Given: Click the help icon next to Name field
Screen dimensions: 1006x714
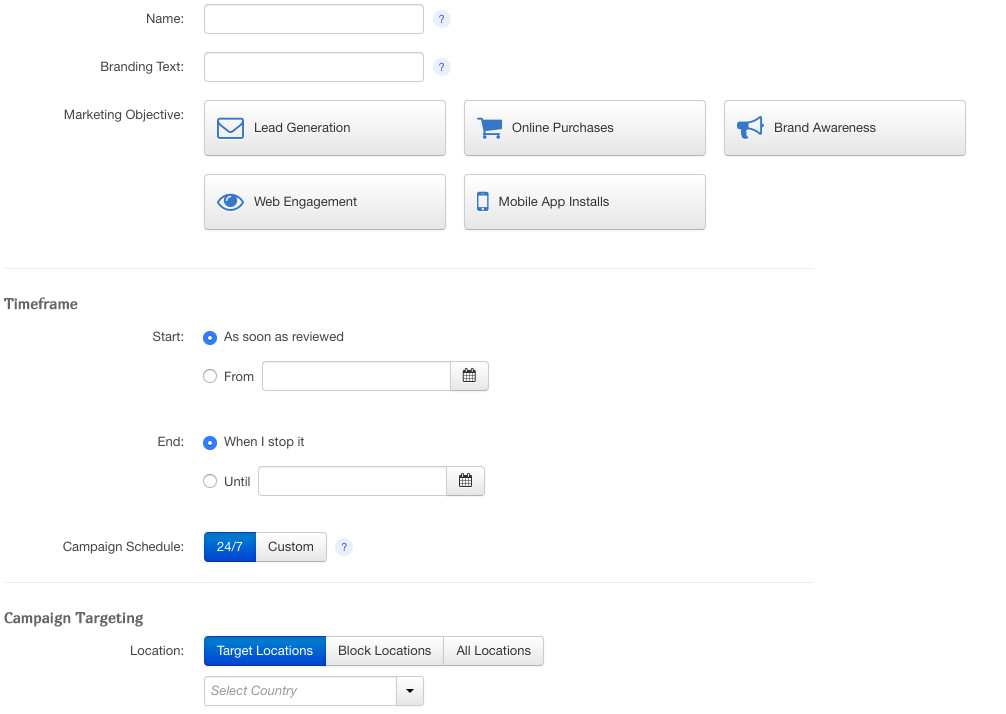Looking at the screenshot, I should [442, 19].
